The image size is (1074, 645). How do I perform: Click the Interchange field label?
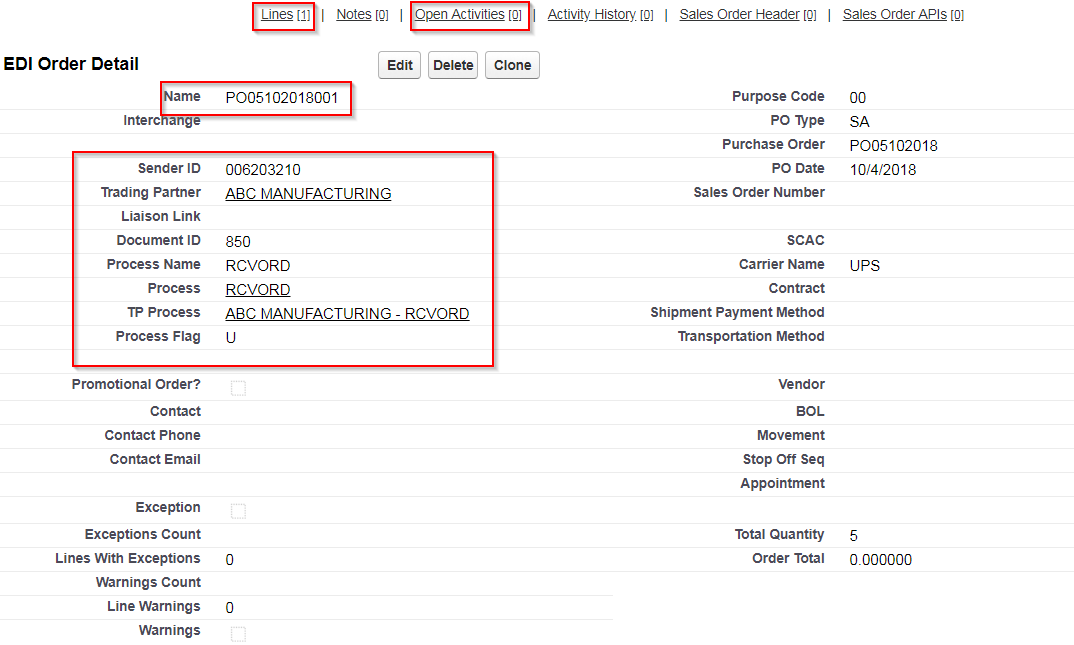[x=162, y=121]
